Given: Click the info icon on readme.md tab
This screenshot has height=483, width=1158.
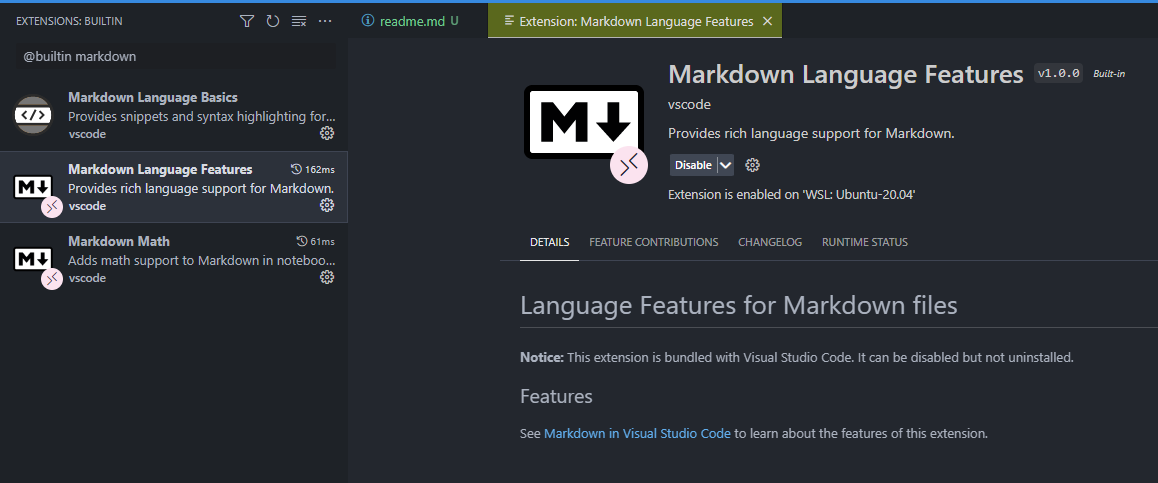Looking at the screenshot, I should coord(368,21).
